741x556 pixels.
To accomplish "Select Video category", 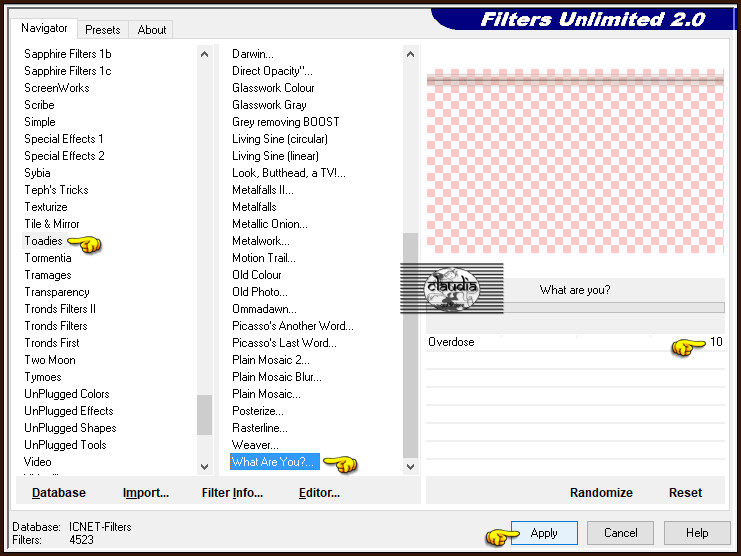I will pyautogui.click(x=37, y=462).
